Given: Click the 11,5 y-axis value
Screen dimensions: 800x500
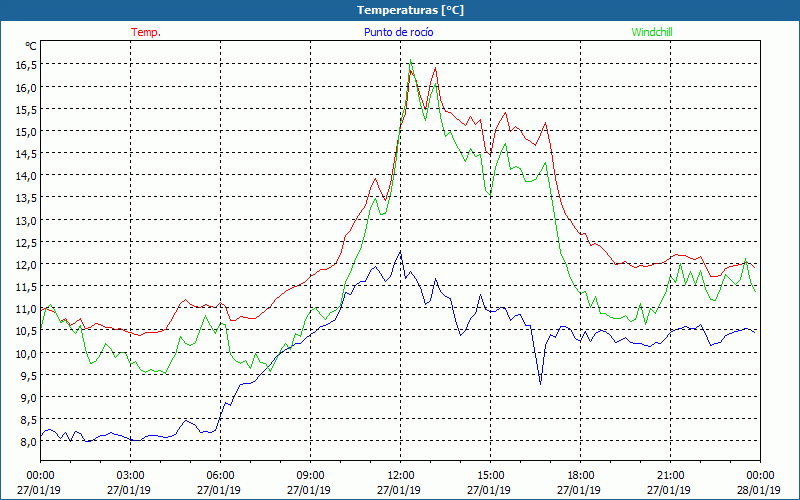Looking at the screenshot, I should click(x=26, y=287).
